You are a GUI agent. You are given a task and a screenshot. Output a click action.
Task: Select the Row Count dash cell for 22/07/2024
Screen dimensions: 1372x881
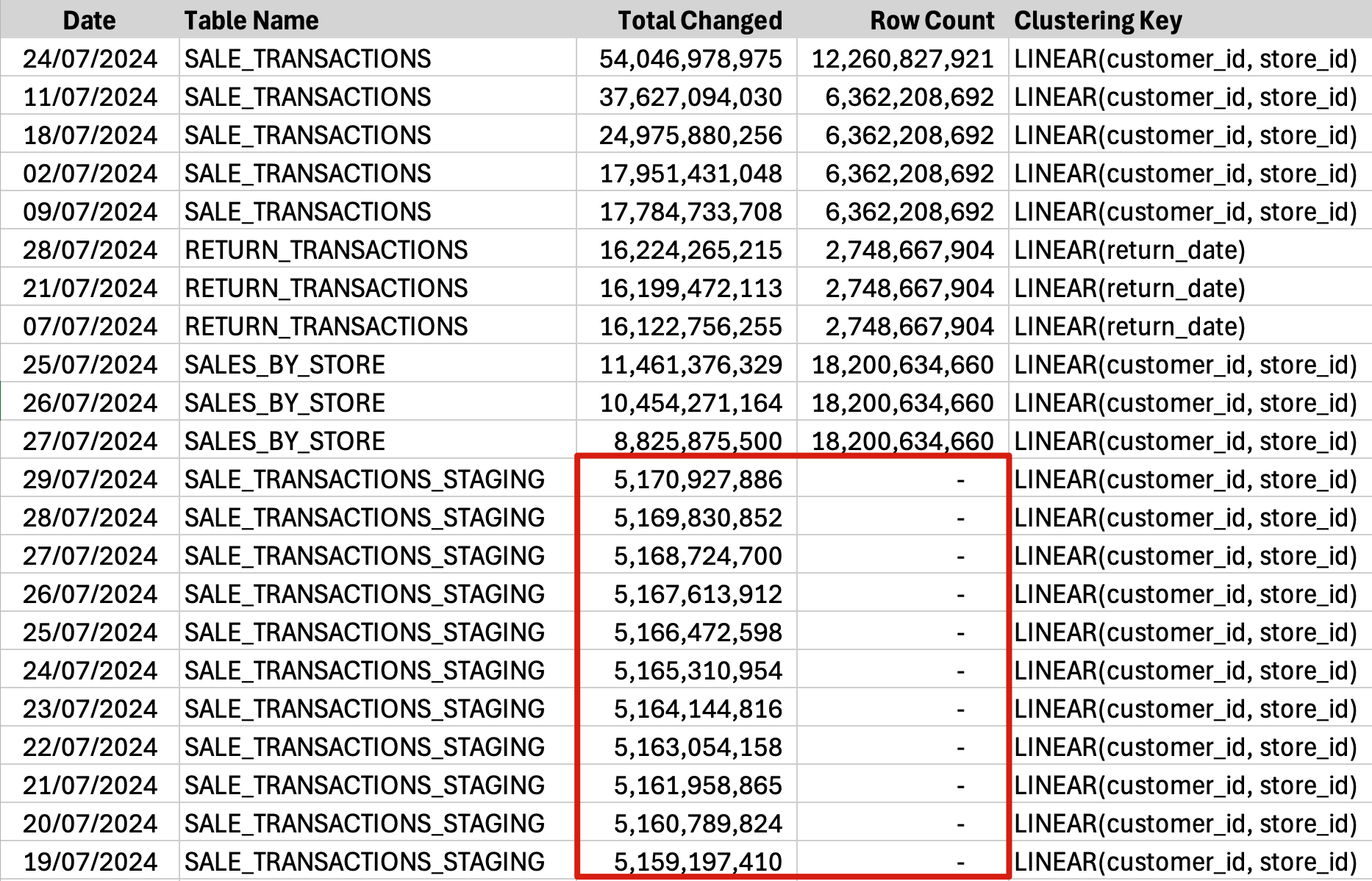click(903, 746)
